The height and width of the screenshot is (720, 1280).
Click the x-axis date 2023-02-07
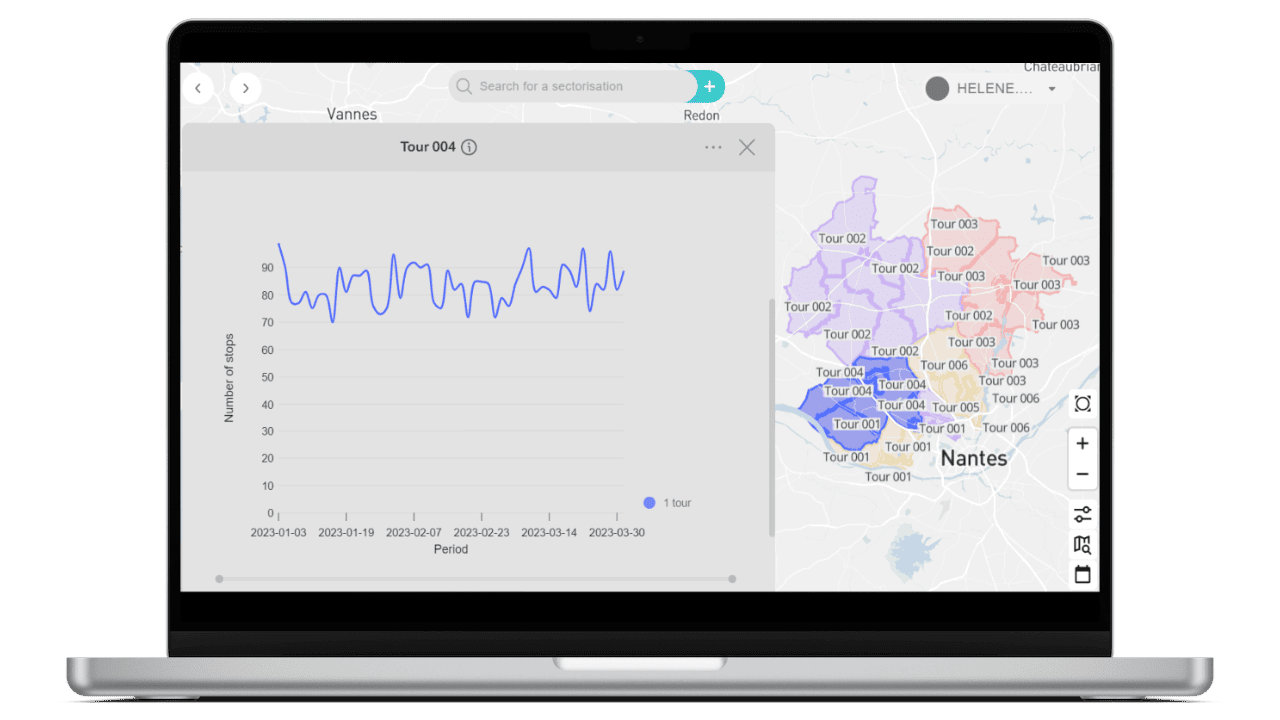tap(414, 533)
